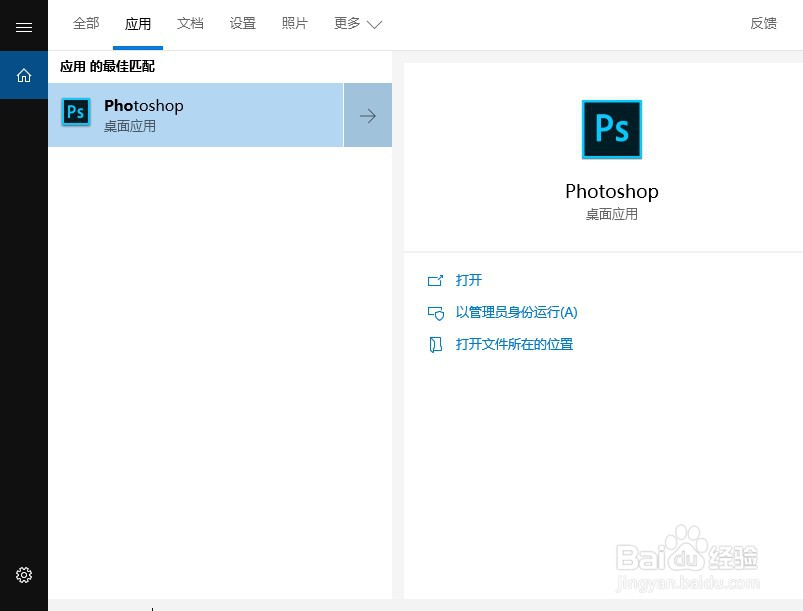Switch to the 文档 tab

click(190, 24)
